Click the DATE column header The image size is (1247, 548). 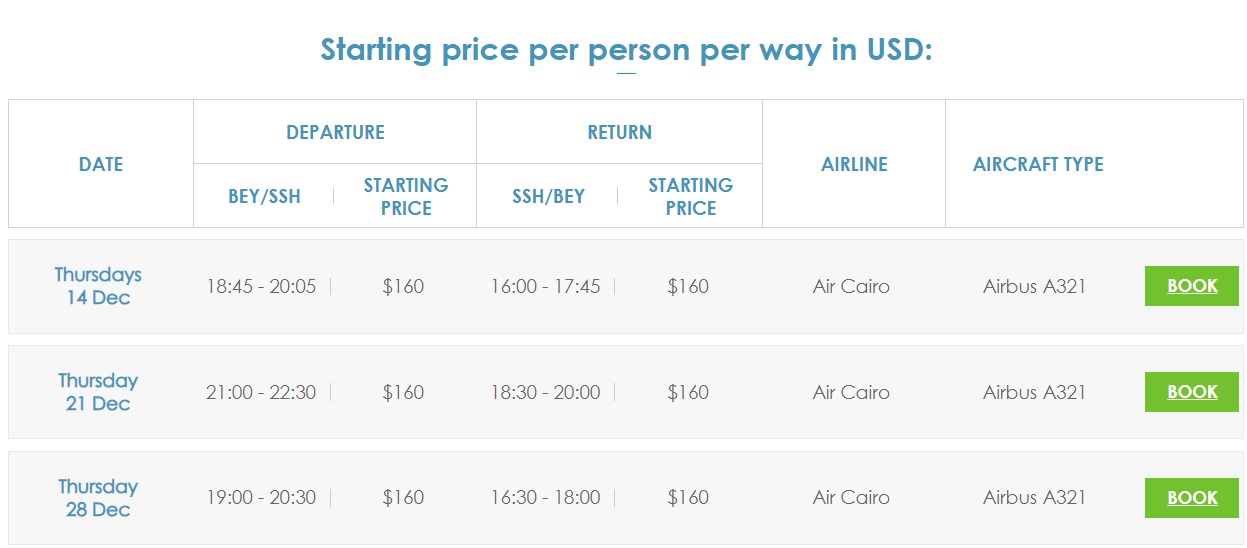(101, 164)
